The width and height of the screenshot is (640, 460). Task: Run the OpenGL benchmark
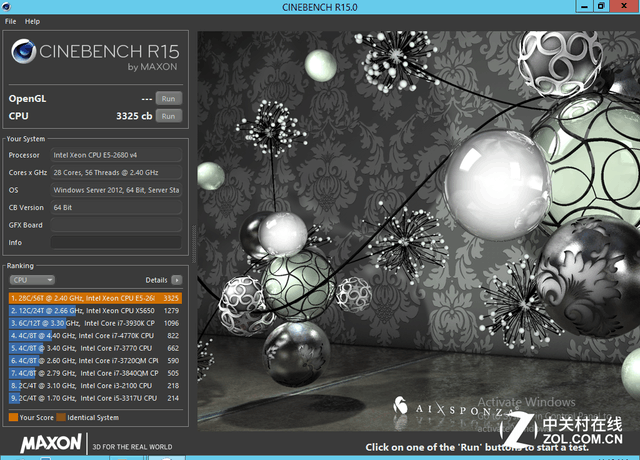click(x=169, y=99)
